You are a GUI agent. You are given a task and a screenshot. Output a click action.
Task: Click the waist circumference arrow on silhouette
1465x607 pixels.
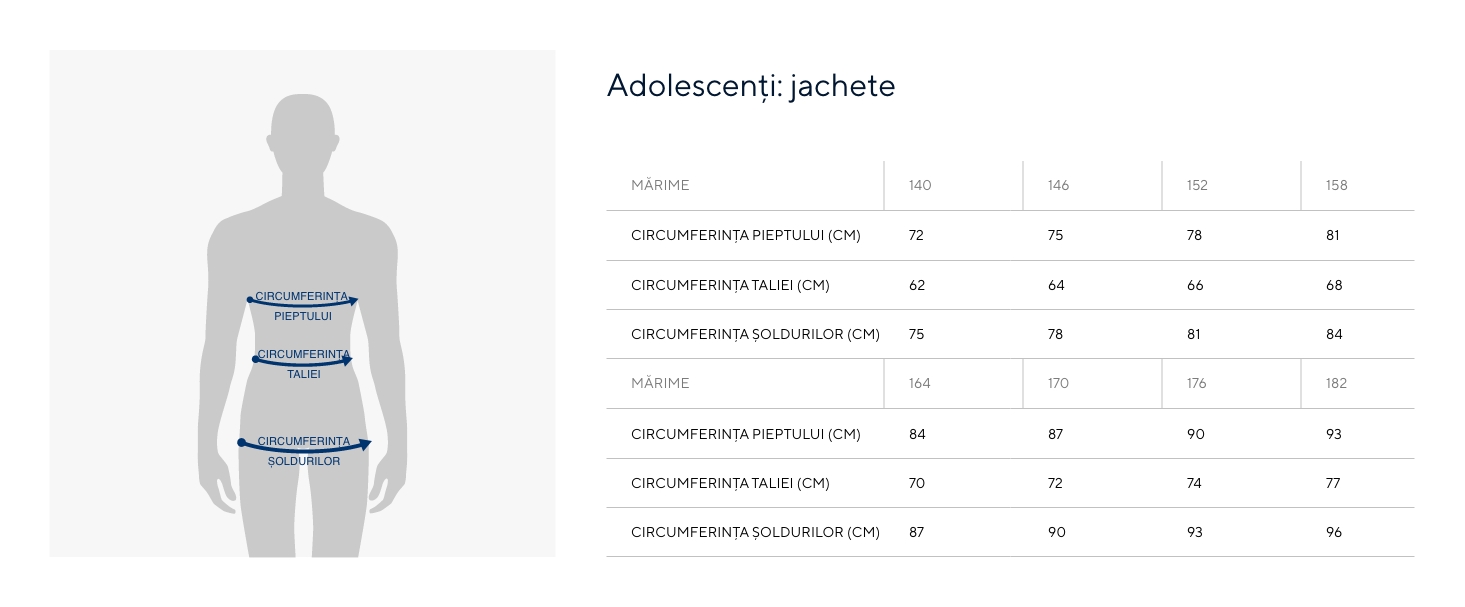point(304,361)
